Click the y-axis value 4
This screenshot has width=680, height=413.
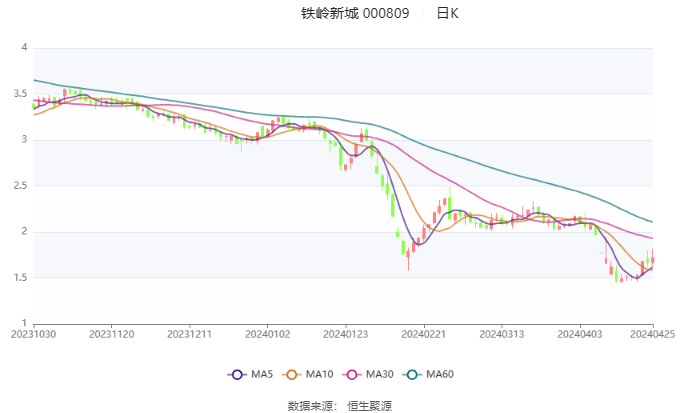(x=24, y=47)
